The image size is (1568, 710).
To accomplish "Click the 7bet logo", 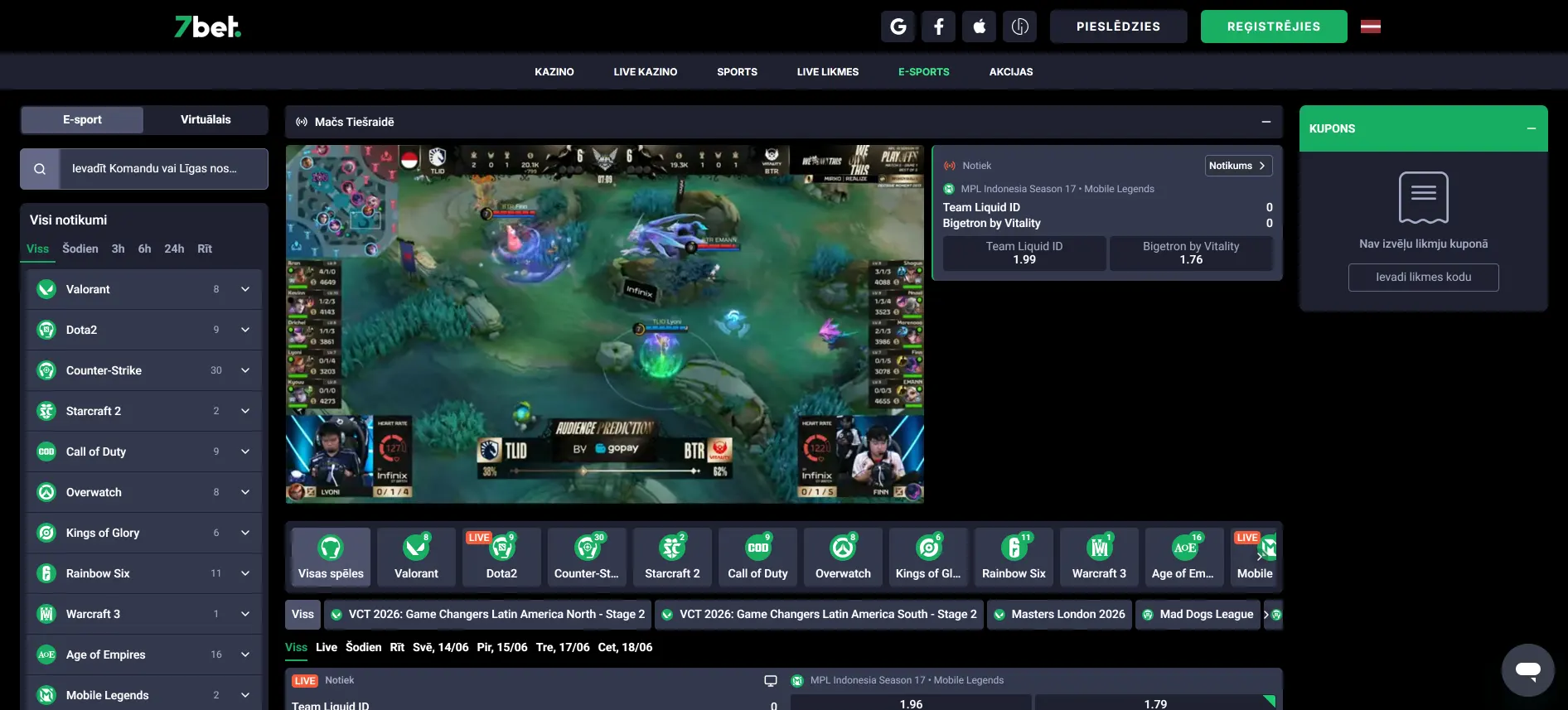I will coord(207,27).
